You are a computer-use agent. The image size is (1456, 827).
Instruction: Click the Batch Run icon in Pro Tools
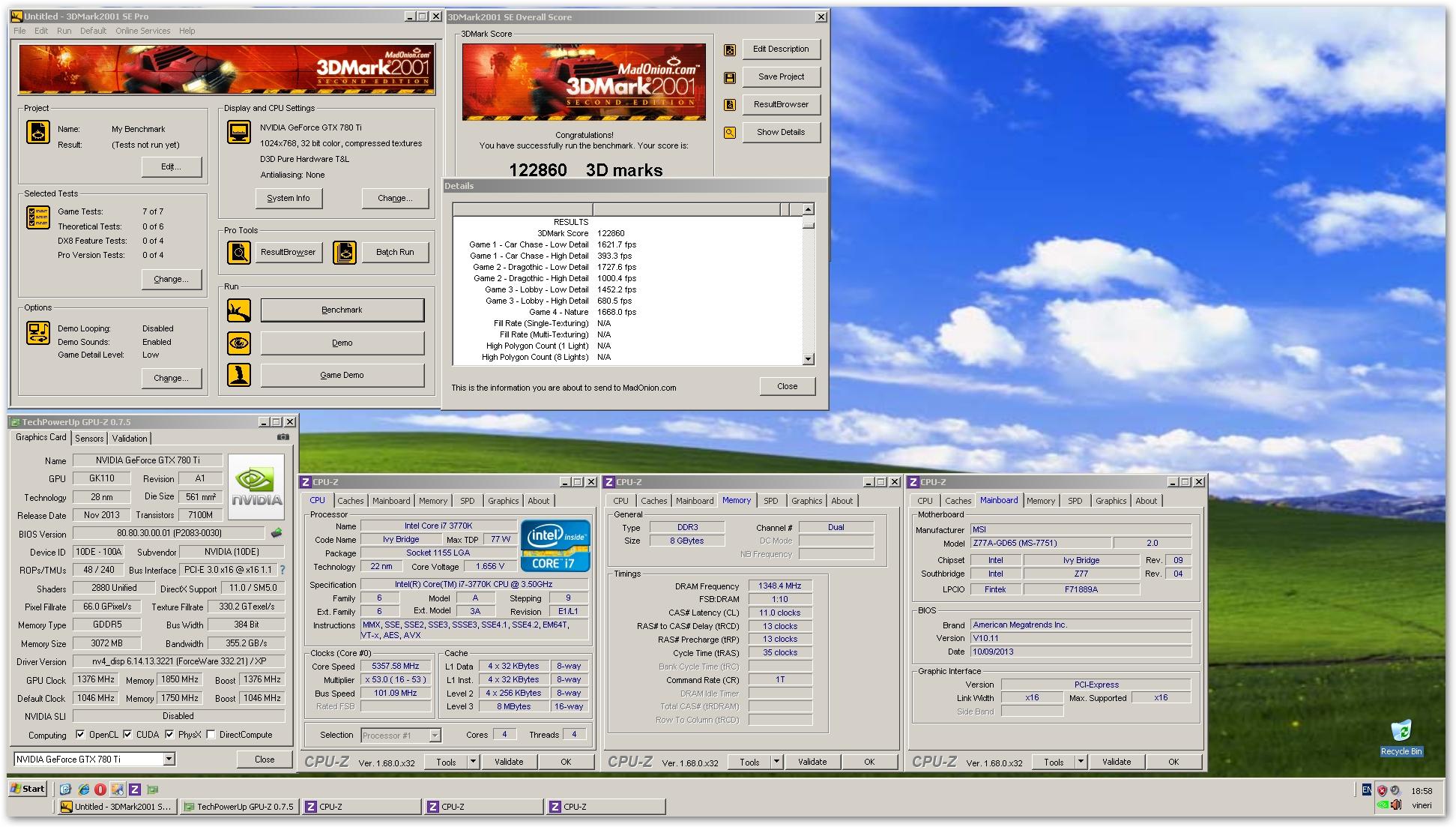345,253
